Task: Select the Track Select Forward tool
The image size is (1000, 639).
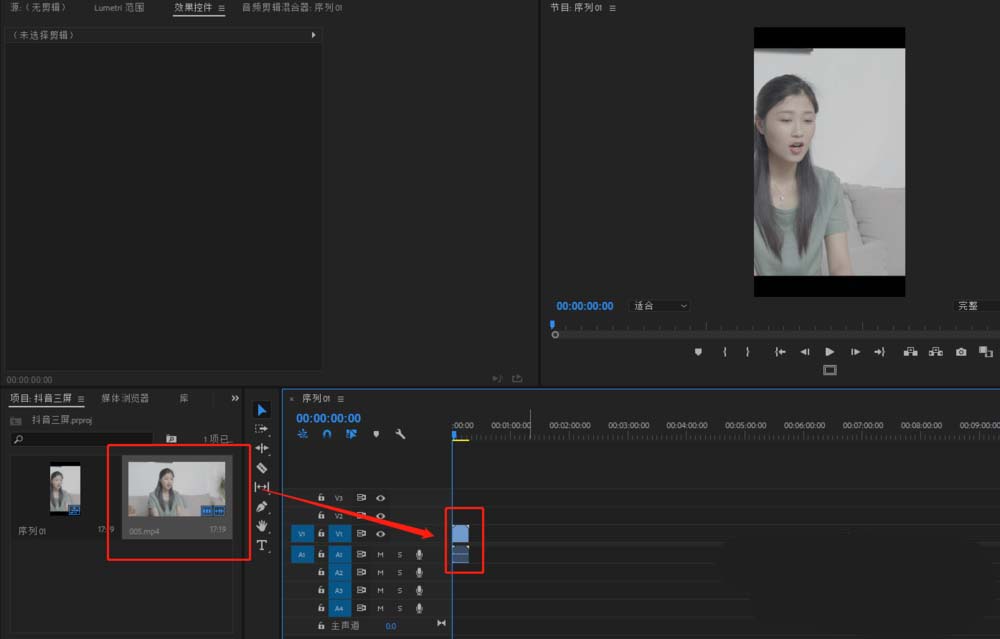Action: click(262, 428)
